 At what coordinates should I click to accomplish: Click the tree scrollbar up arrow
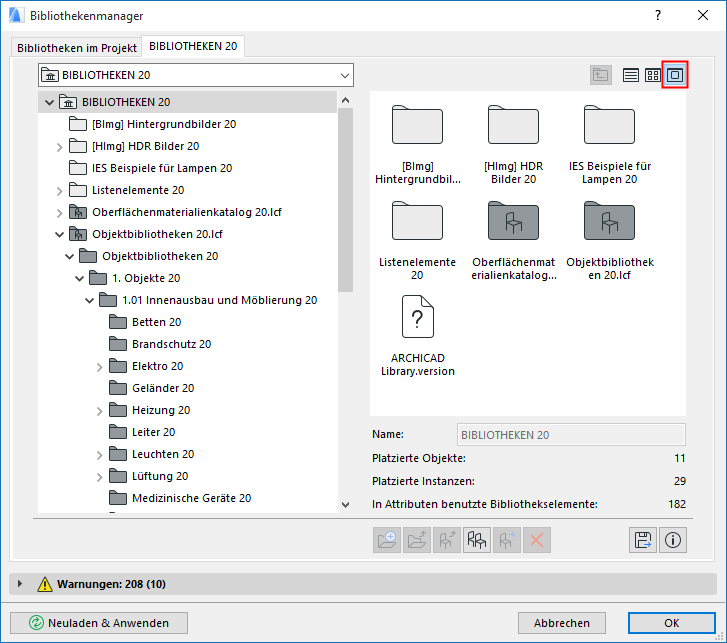345,100
